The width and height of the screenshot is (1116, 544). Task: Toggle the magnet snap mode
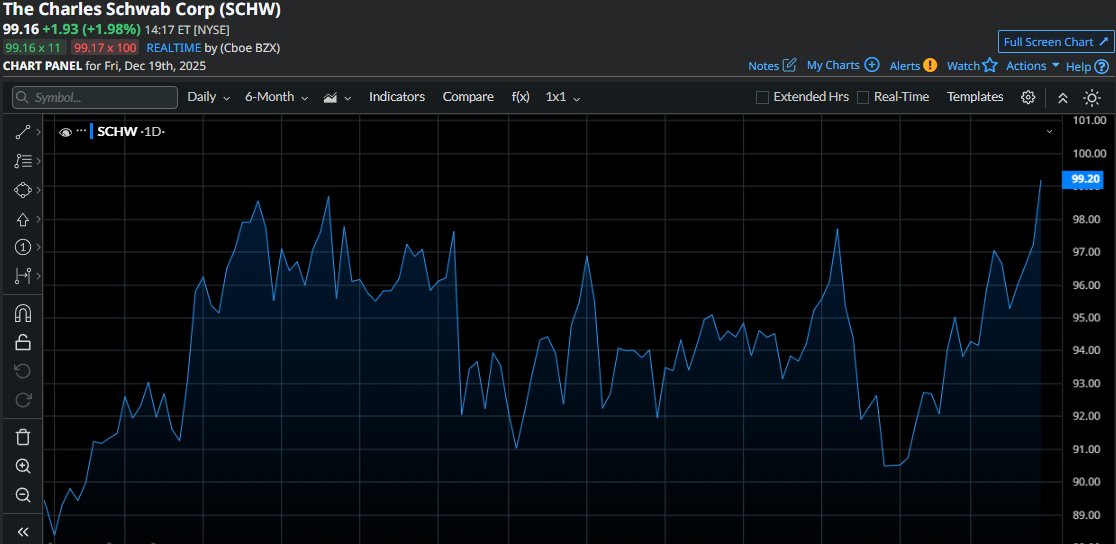(23, 313)
